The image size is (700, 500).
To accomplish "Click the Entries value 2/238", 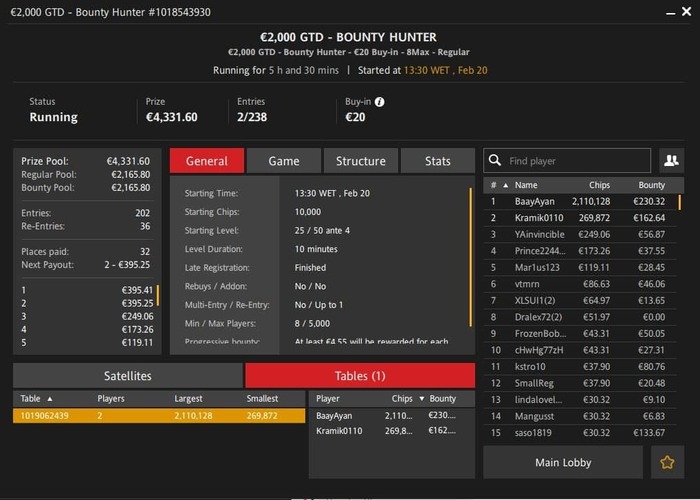I will (x=252, y=117).
